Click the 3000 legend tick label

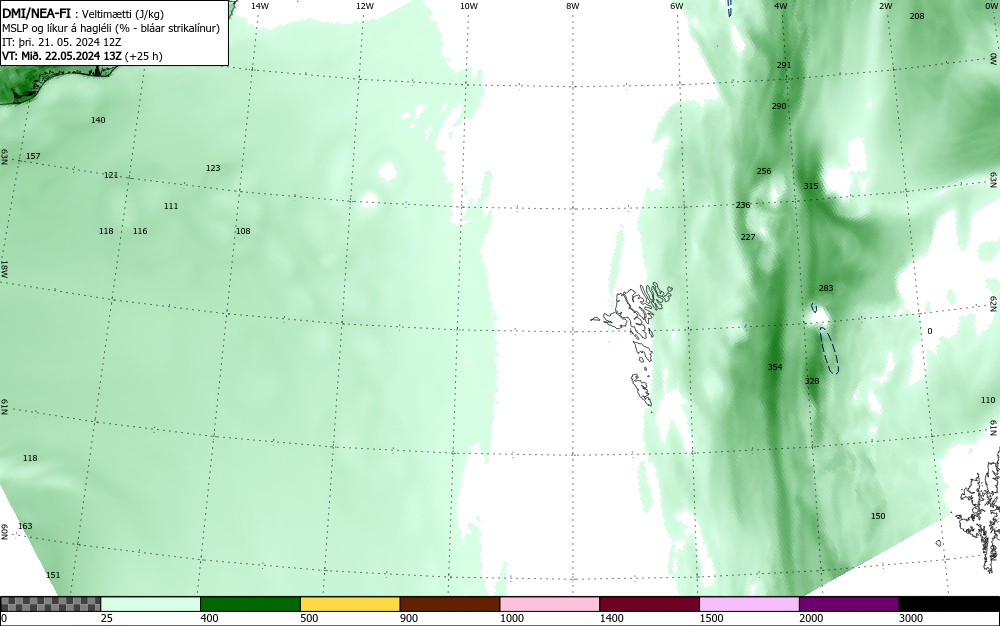coord(911,618)
